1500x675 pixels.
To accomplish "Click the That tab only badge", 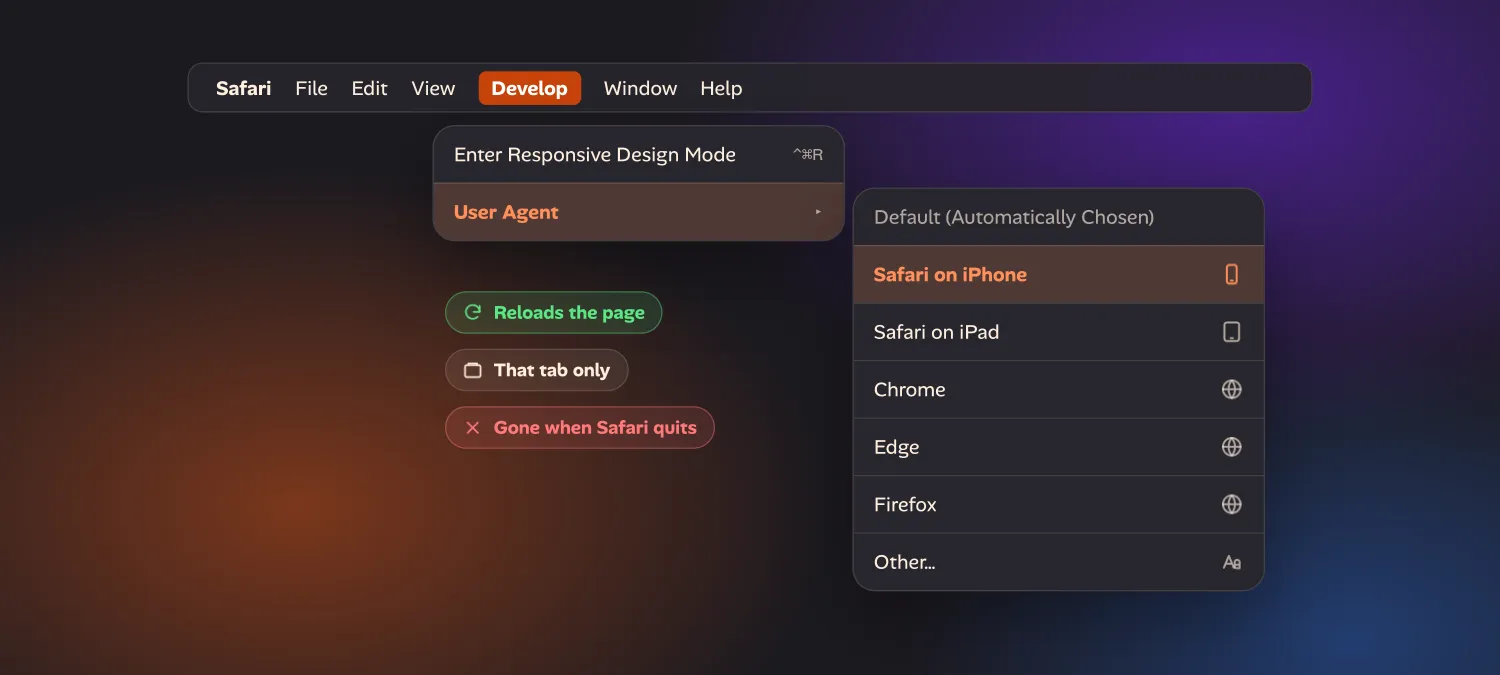I will click(x=536, y=370).
